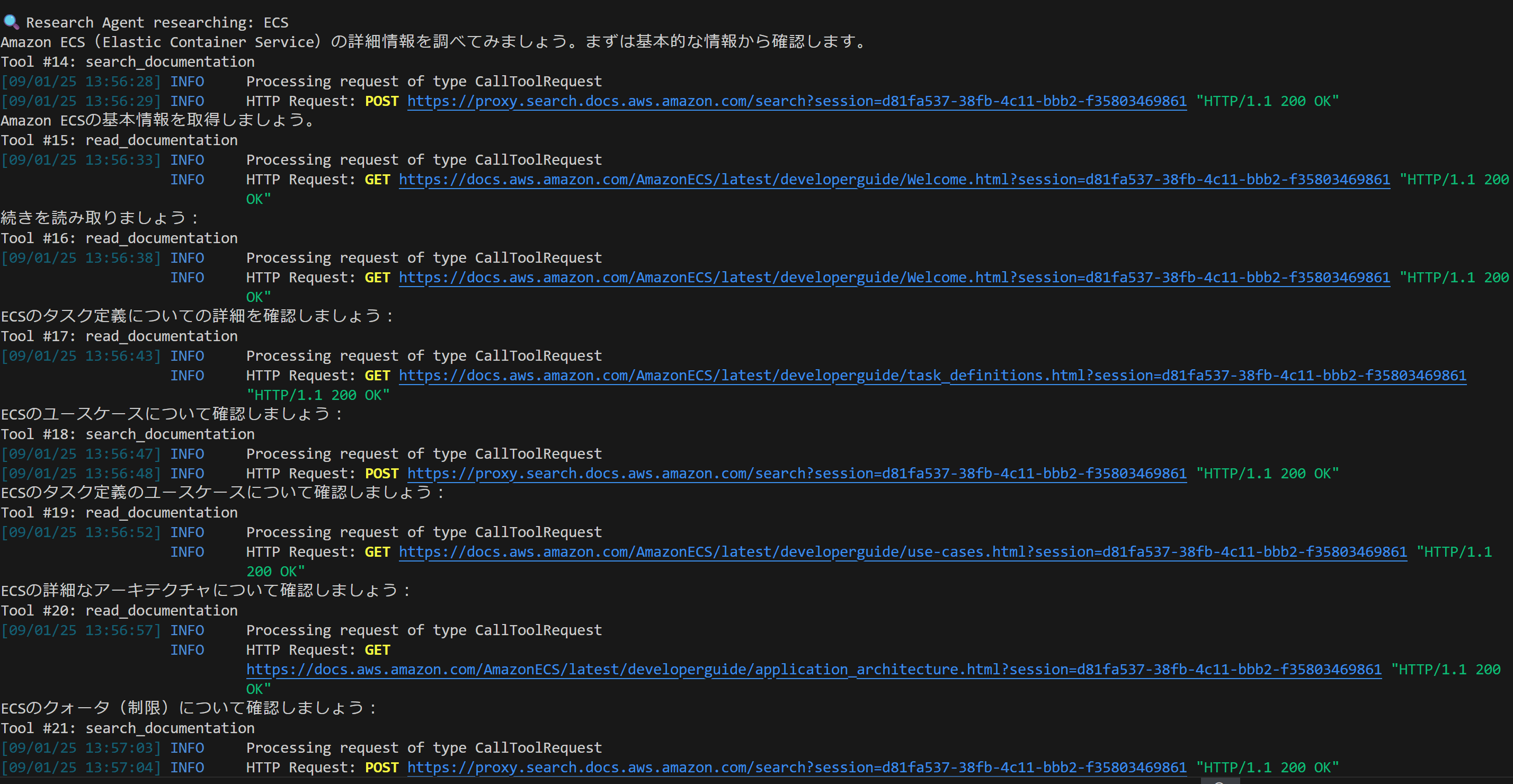Open the application_architecture.html documentation link
Viewport: 1513px width, 784px height.
814,670
